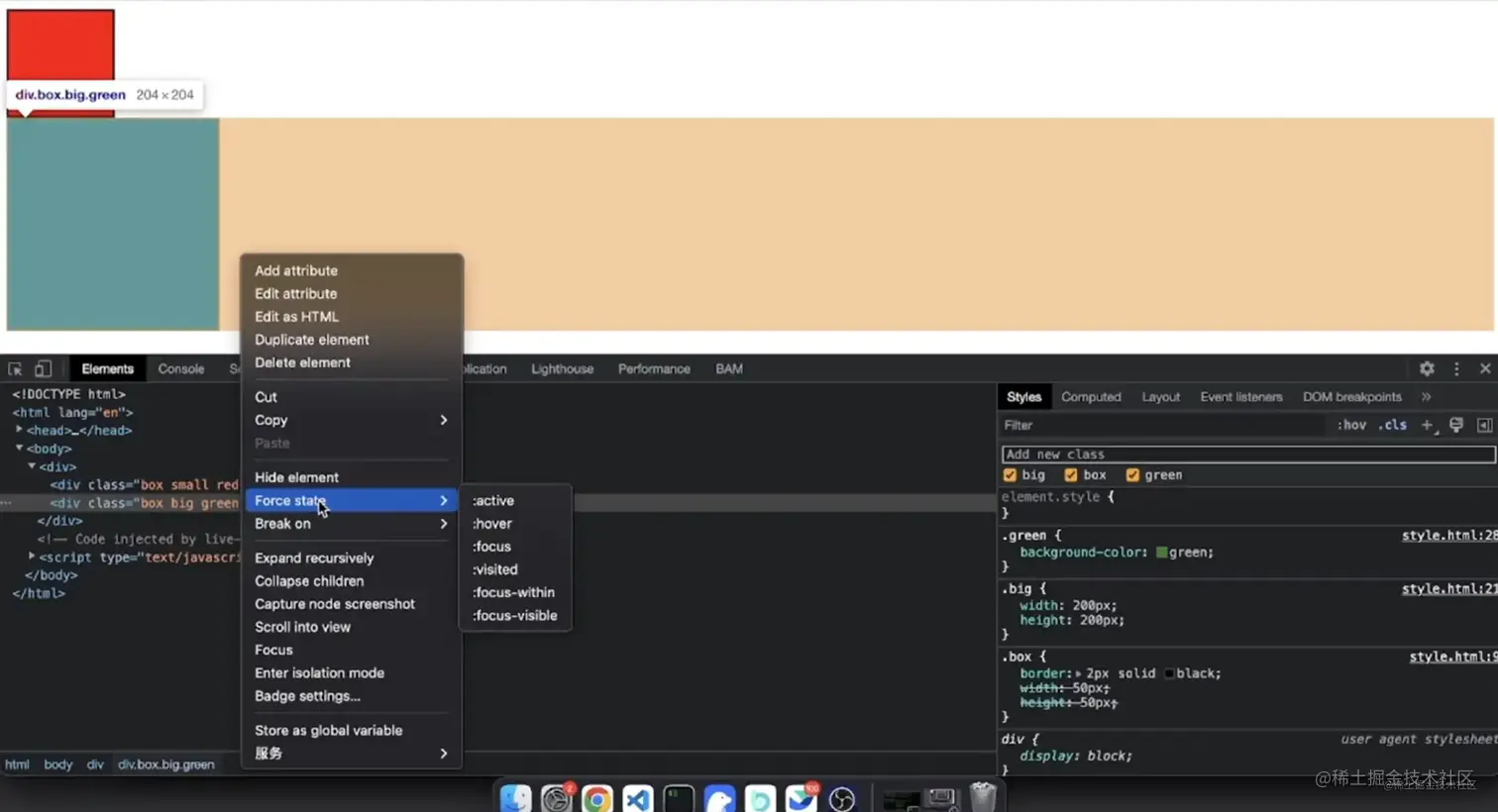
Task: Open Terminal from the dock
Action: tap(679, 797)
